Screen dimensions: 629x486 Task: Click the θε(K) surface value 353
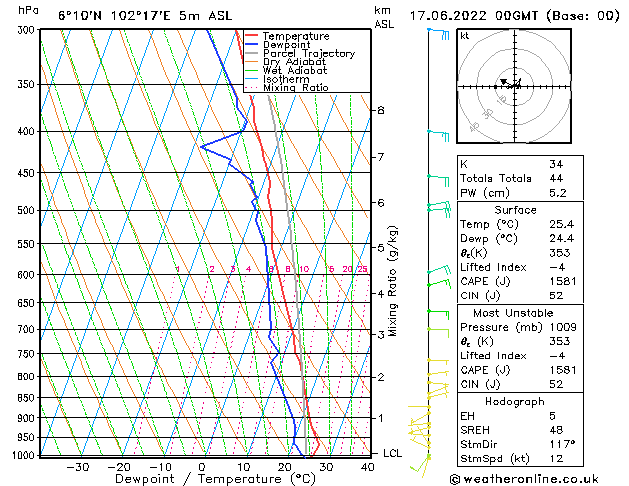coord(560,253)
